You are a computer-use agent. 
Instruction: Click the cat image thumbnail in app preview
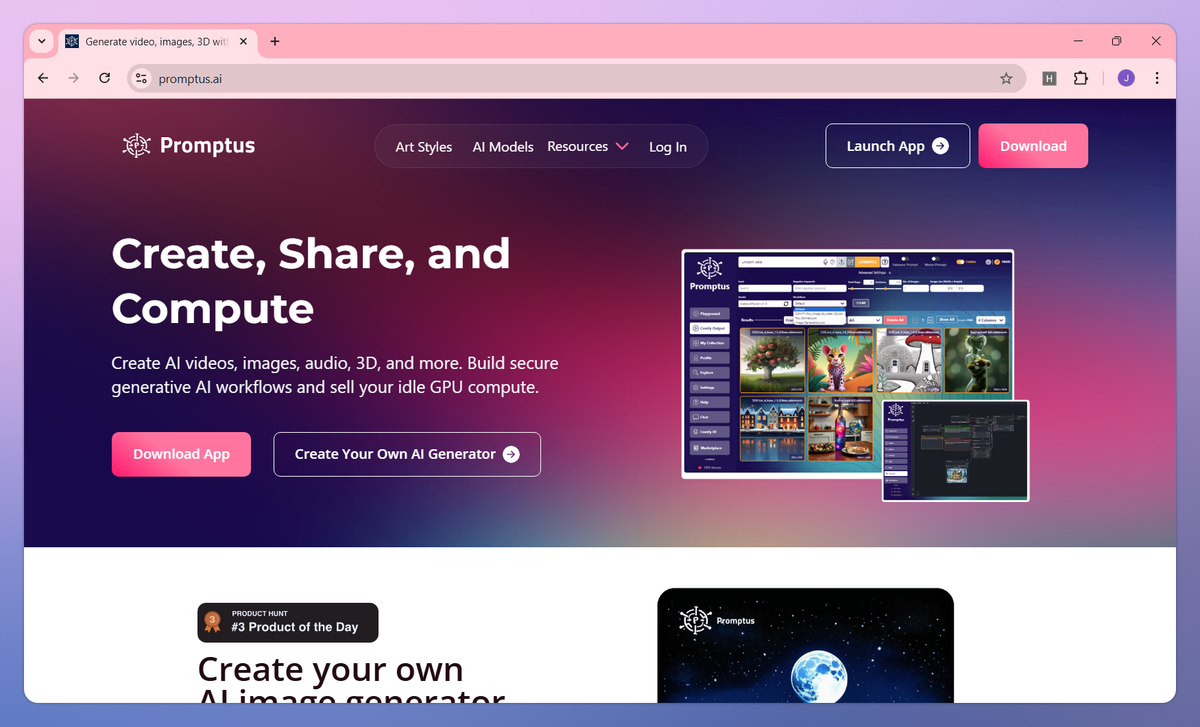tap(842, 359)
